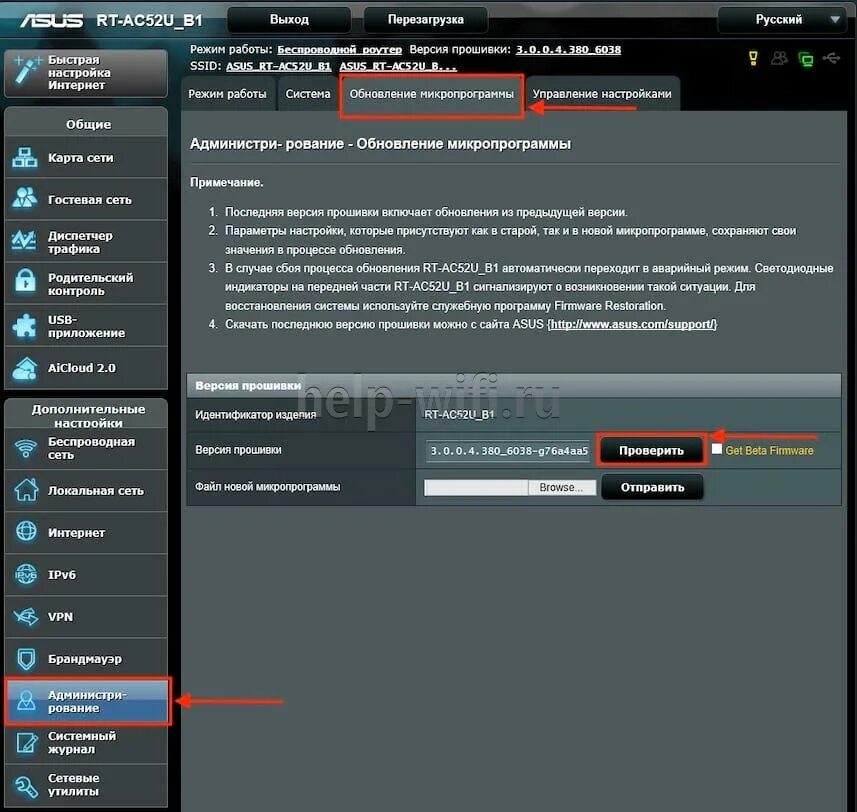Click the Локальная сеть house icon
This screenshot has height=812, width=857.
pyautogui.click(x=26, y=490)
